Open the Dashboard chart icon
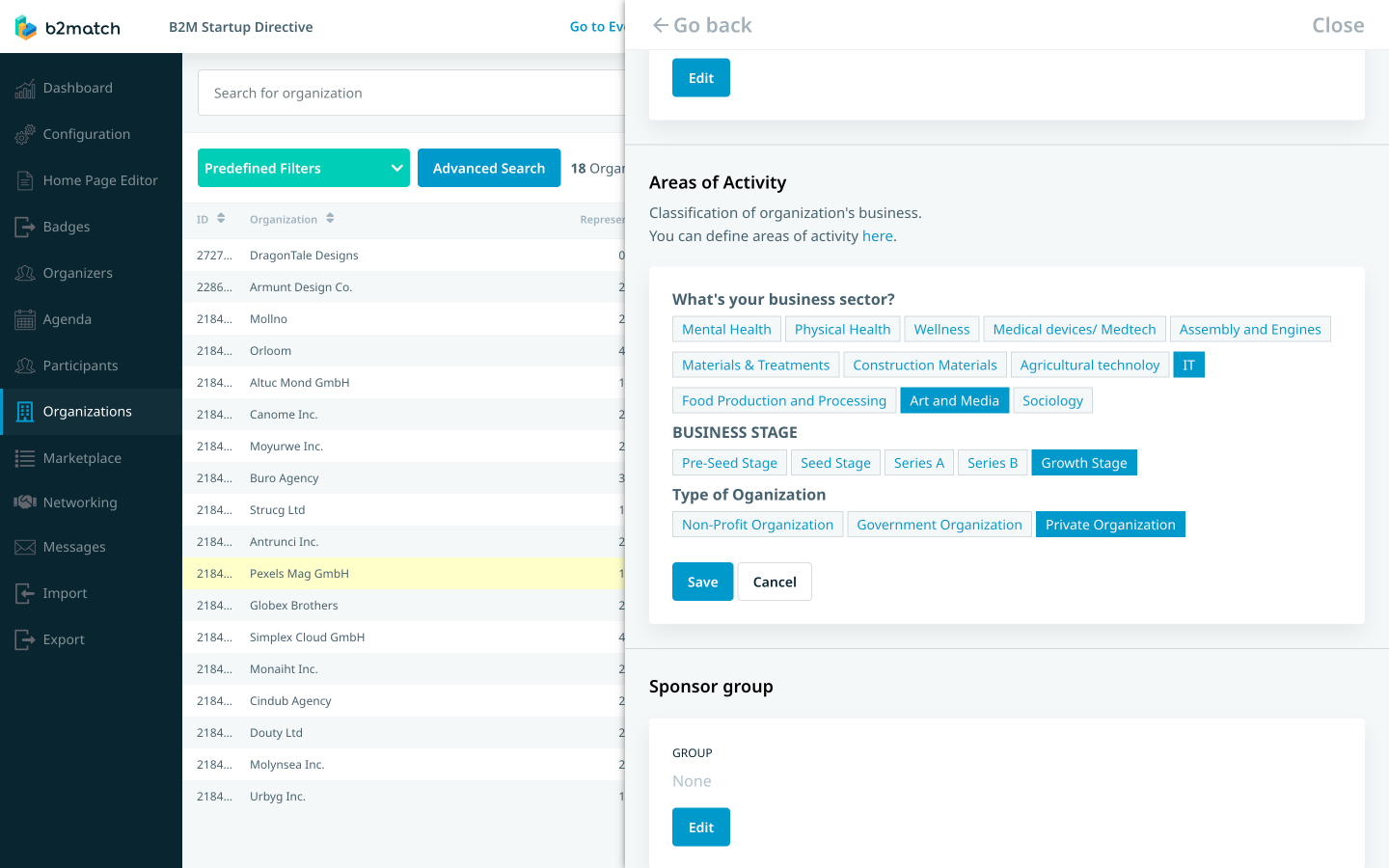Screen dimensions: 1389x868 pyautogui.click(x=25, y=89)
